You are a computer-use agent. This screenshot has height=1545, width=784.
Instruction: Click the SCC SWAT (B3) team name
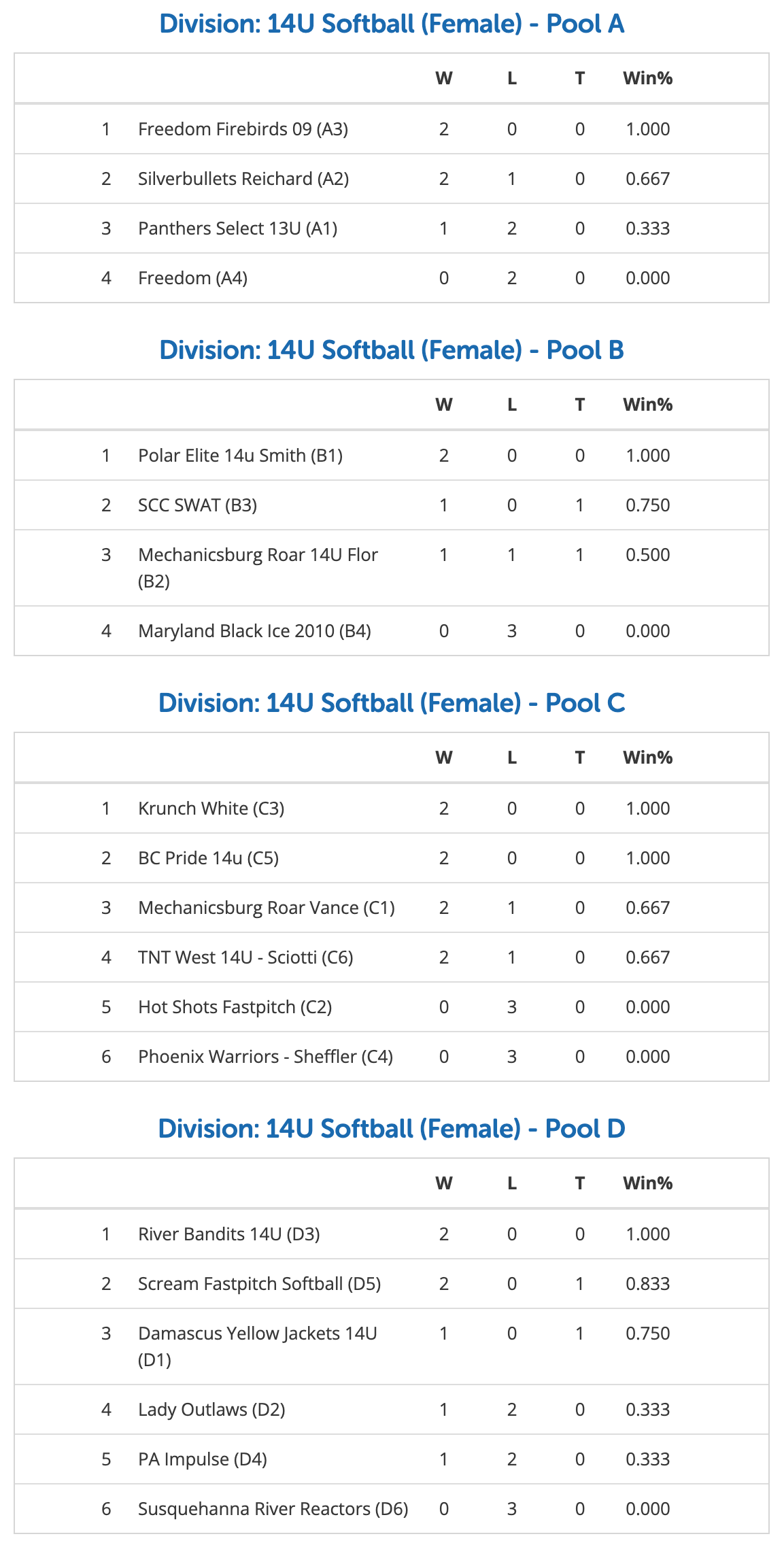pos(197,505)
